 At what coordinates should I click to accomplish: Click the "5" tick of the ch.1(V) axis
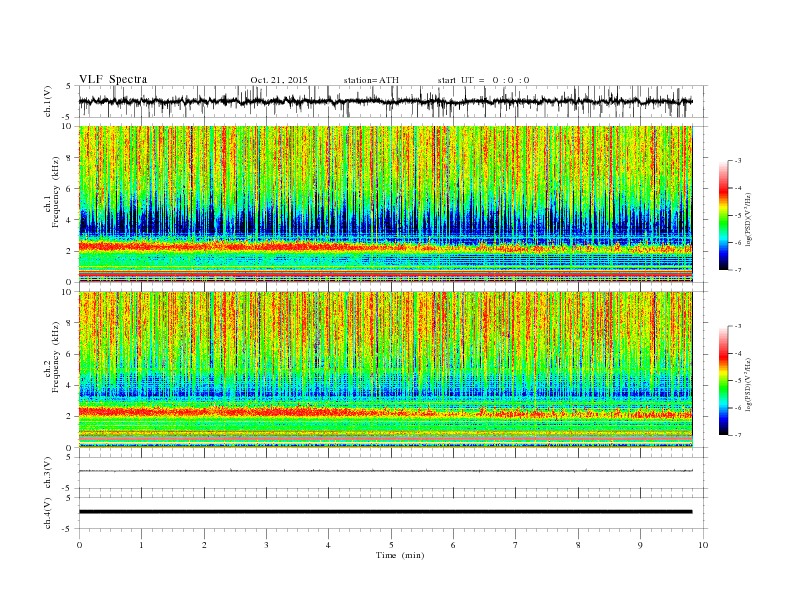[x=69, y=86]
